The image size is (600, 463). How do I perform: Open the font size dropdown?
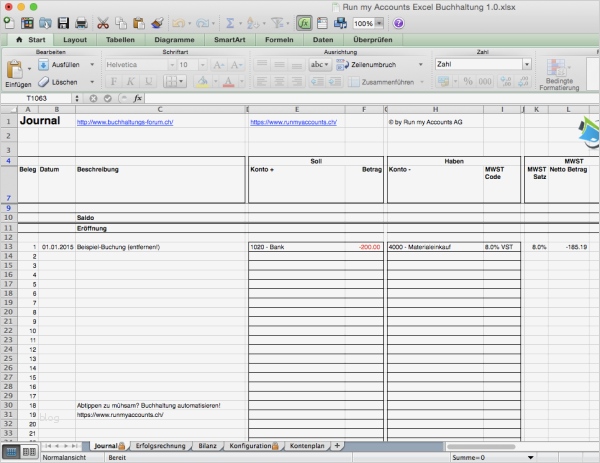coord(203,65)
